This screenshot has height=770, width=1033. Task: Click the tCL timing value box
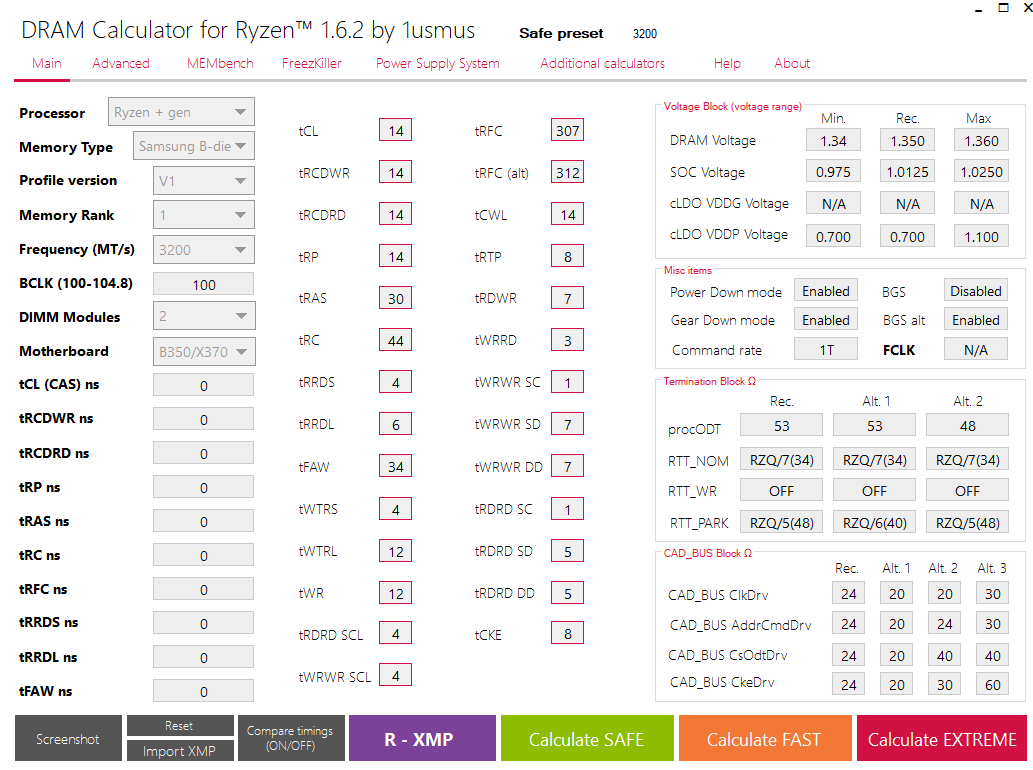[395, 130]
